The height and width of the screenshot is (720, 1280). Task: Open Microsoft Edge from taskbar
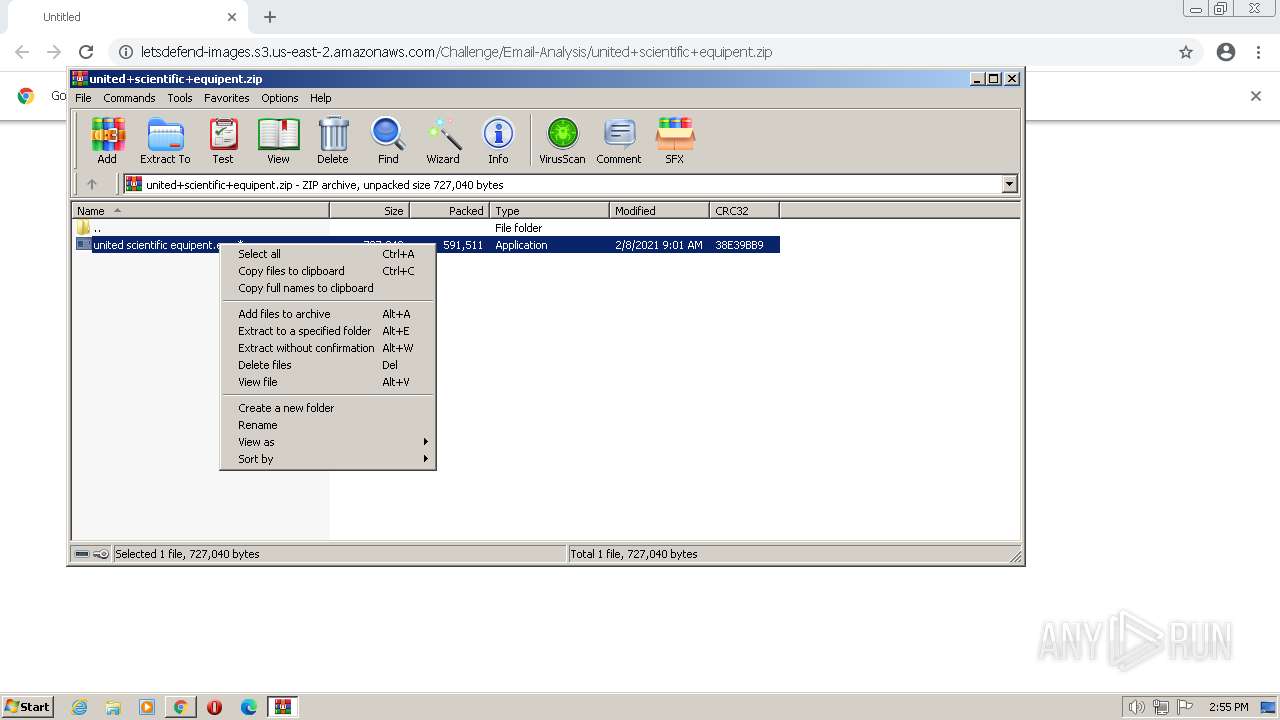(x=249, y=707)
